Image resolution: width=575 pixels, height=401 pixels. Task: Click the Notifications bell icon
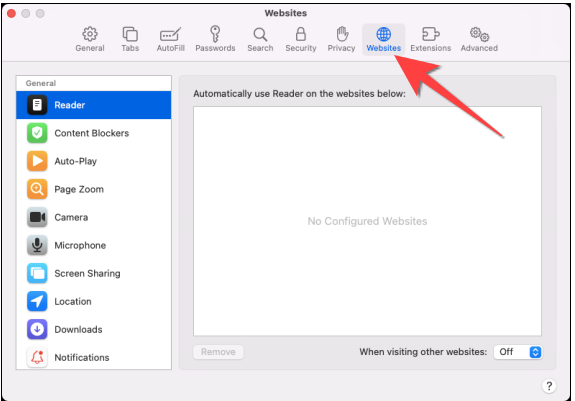click(x=37, y=357)
